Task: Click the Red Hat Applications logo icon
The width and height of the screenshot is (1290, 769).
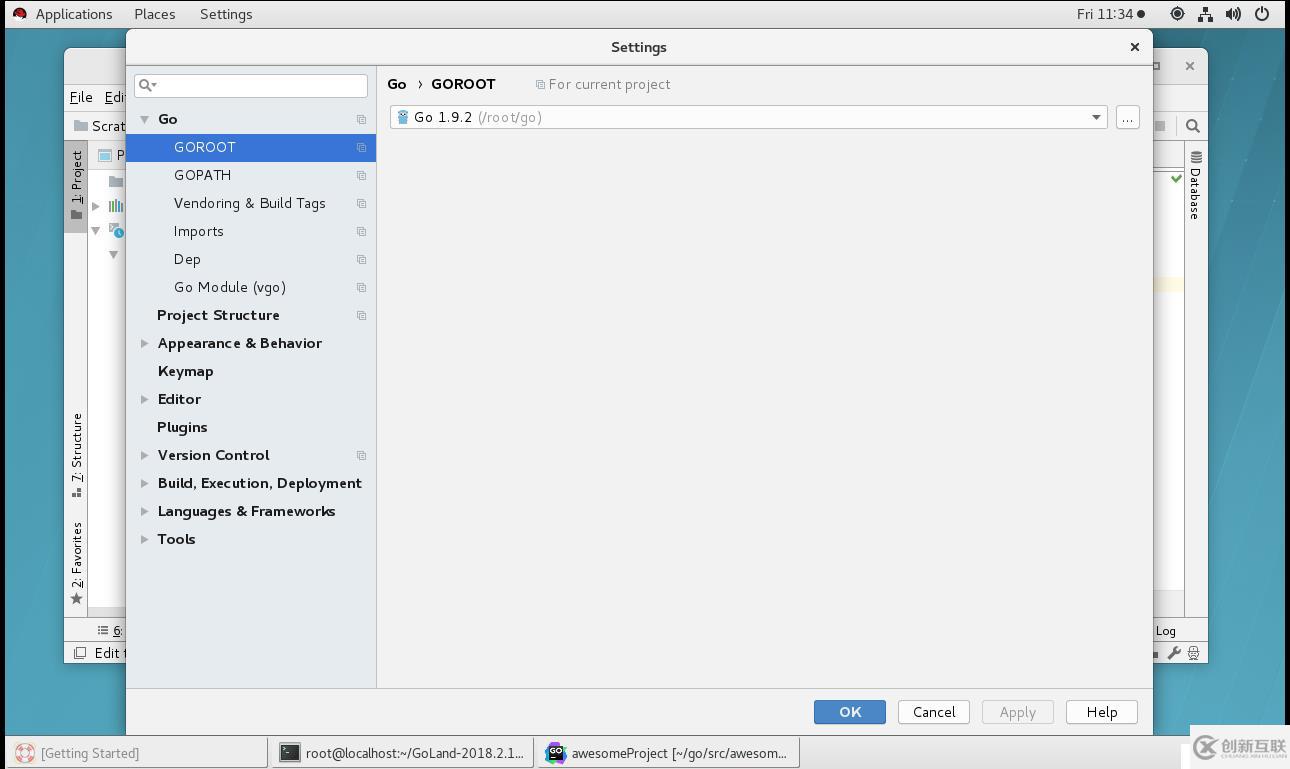Action: point(20,14)
